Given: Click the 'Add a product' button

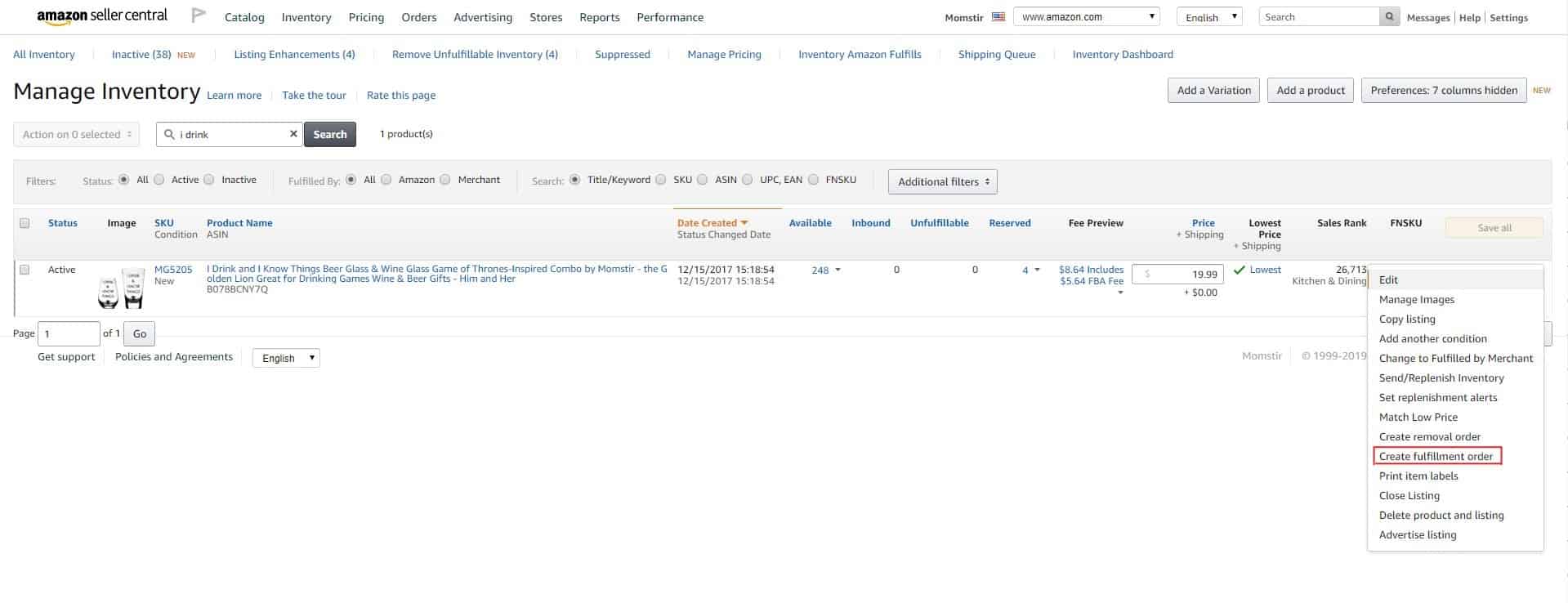Looking at the screenshot, I should click(x=1311, y=91).
